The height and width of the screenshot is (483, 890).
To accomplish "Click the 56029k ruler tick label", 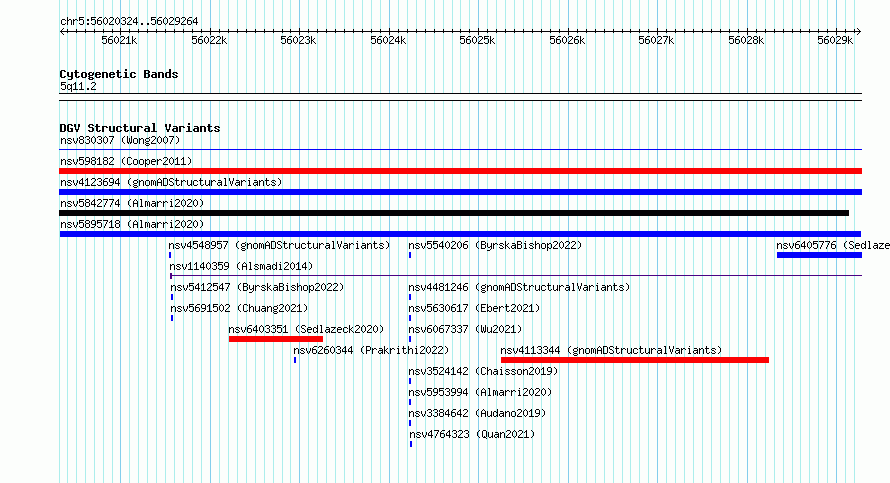I will pos(835,40).
